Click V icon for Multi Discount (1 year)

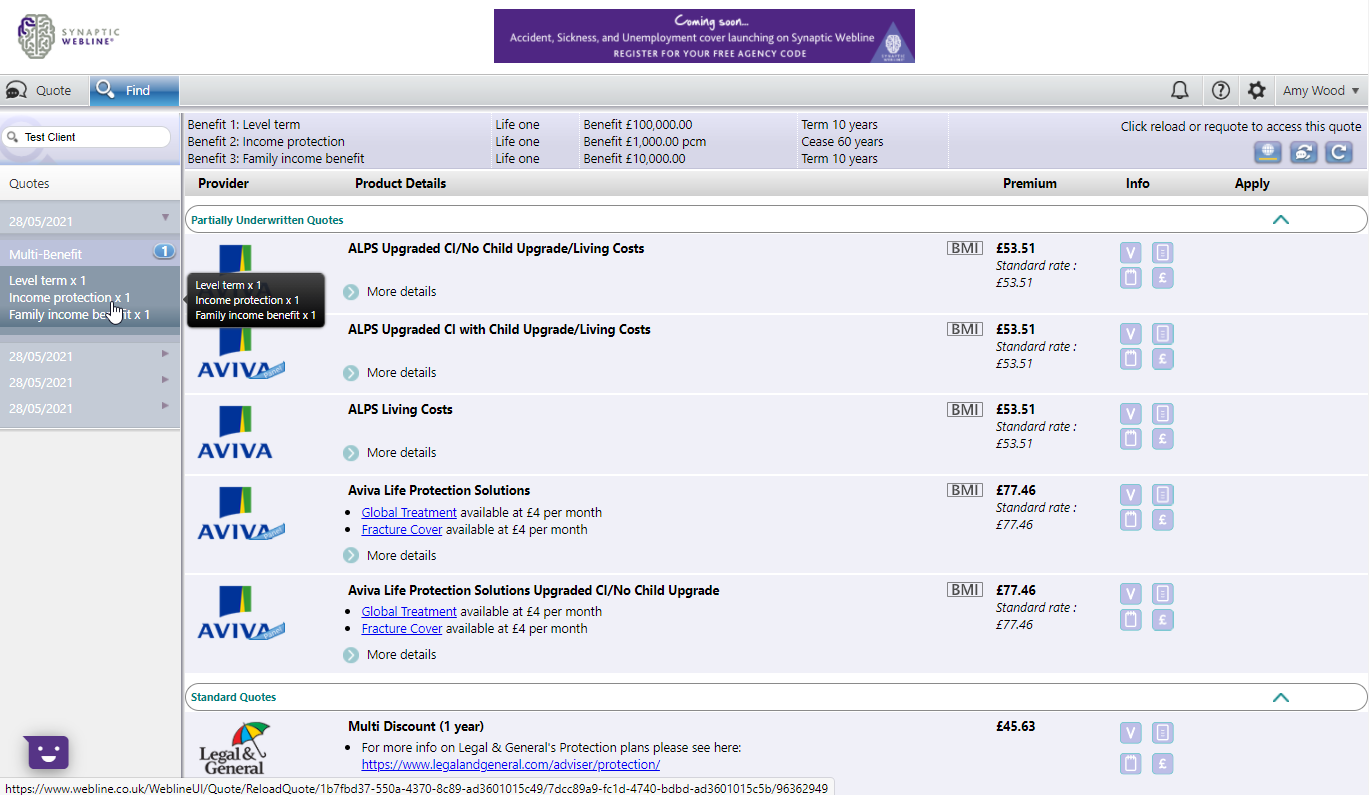[1131, 733]
